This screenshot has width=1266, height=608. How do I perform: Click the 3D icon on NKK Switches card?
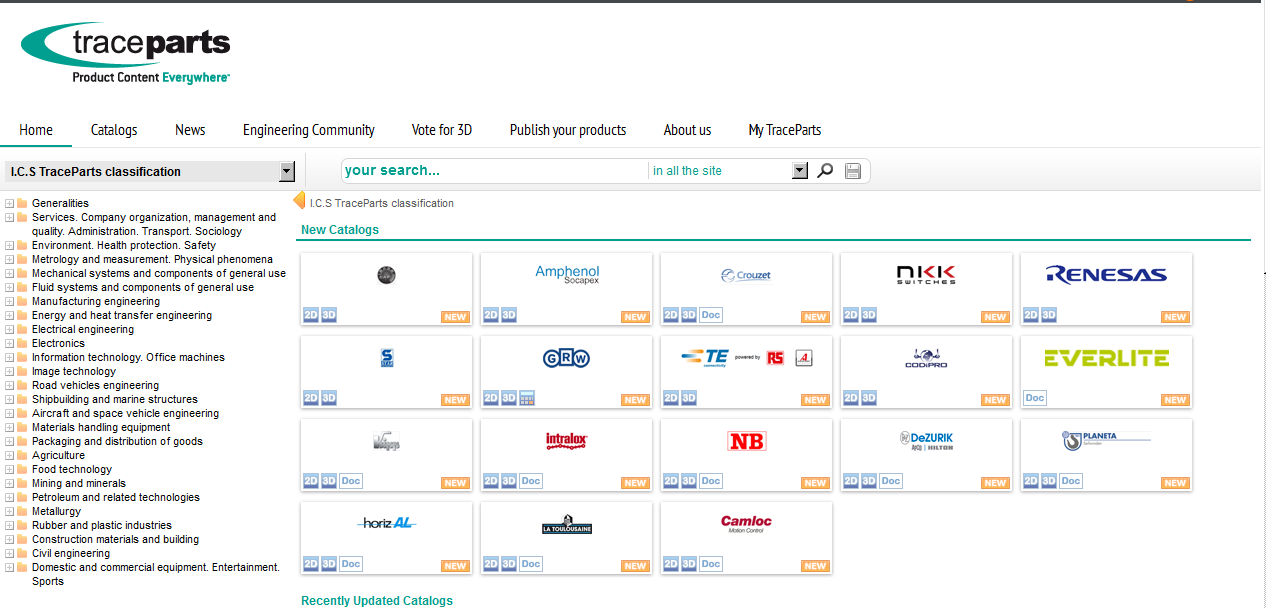click(869, 315)
